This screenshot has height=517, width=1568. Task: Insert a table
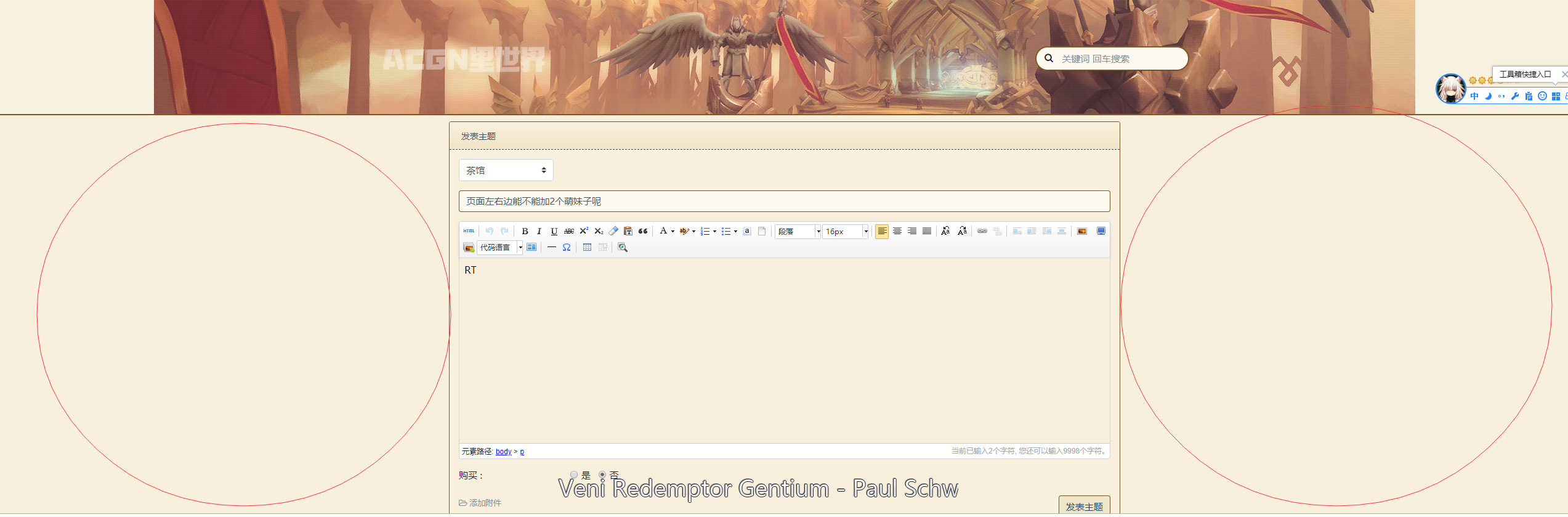[587, 247]
